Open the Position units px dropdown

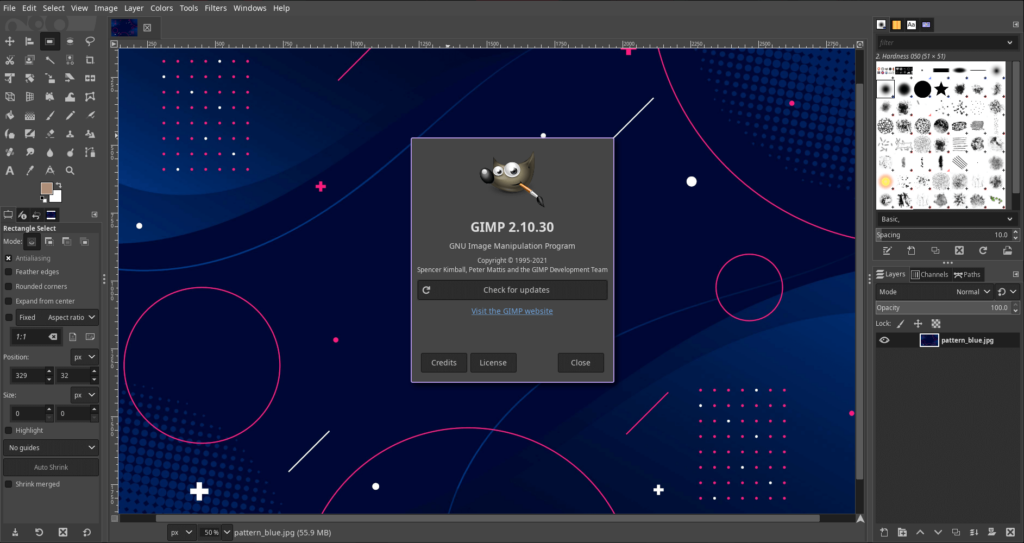[84, 357]
